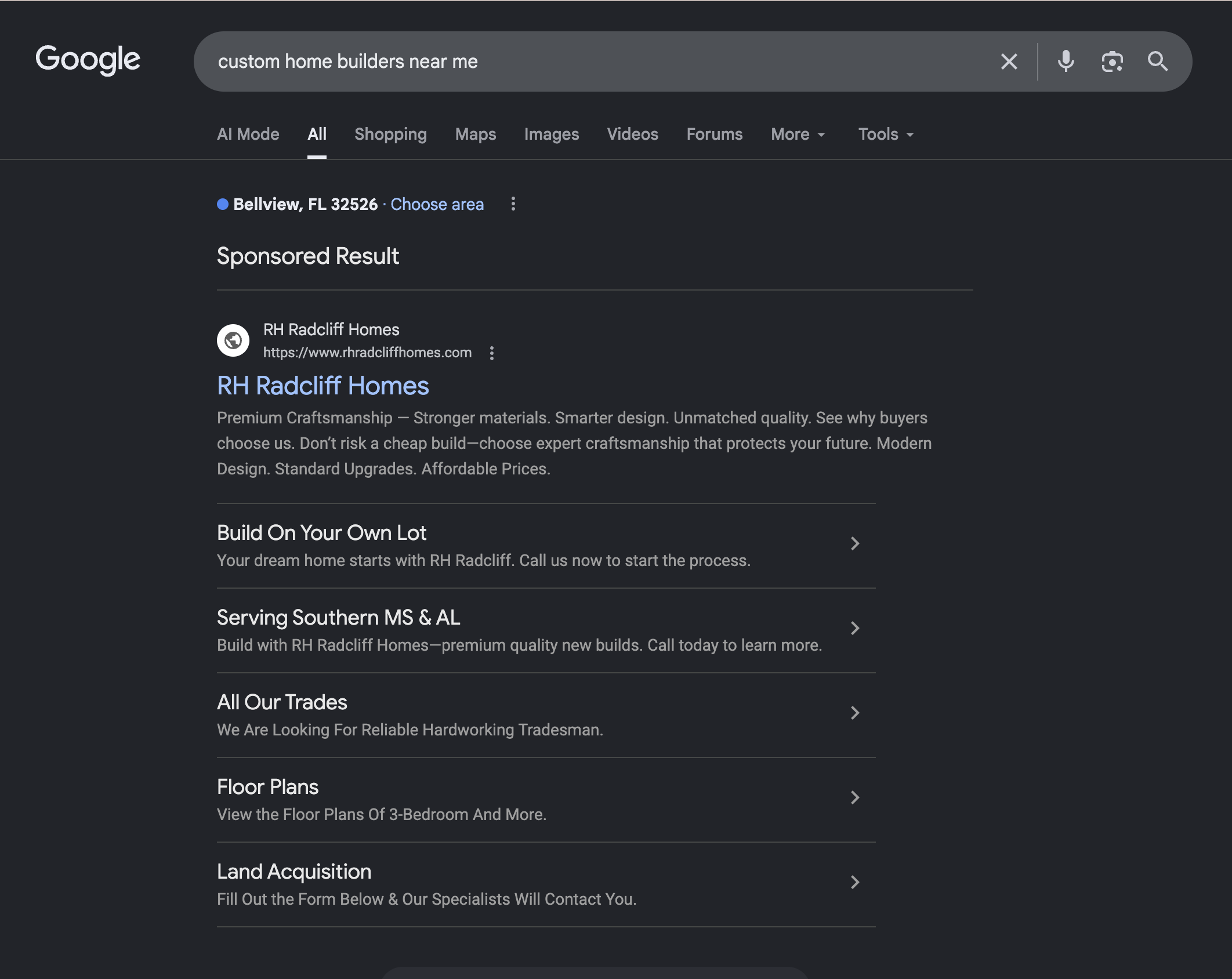This screenshot has height=979, width=1232.
Task: Click the Premium Craftsmanship ad description text
Action: pyautogui.click(x=574, y=443)
